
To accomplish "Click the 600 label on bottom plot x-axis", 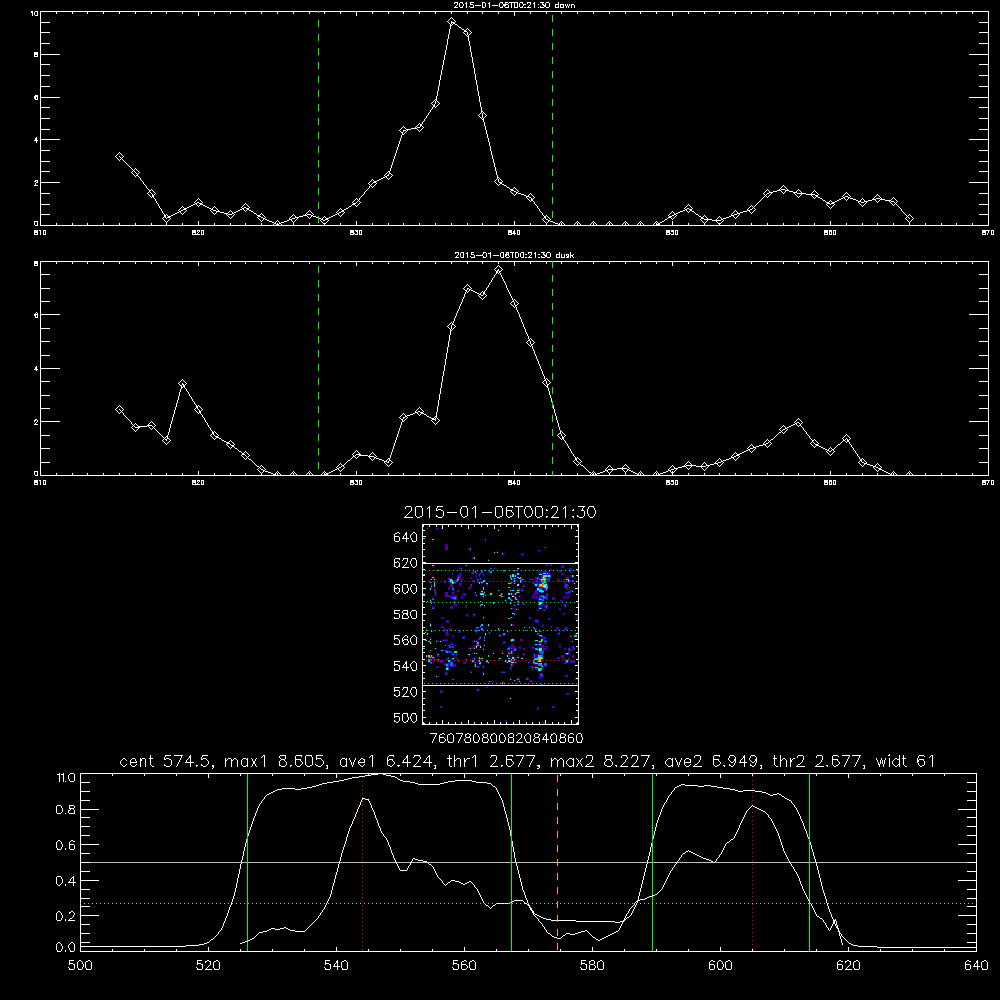I will point(721,966).
